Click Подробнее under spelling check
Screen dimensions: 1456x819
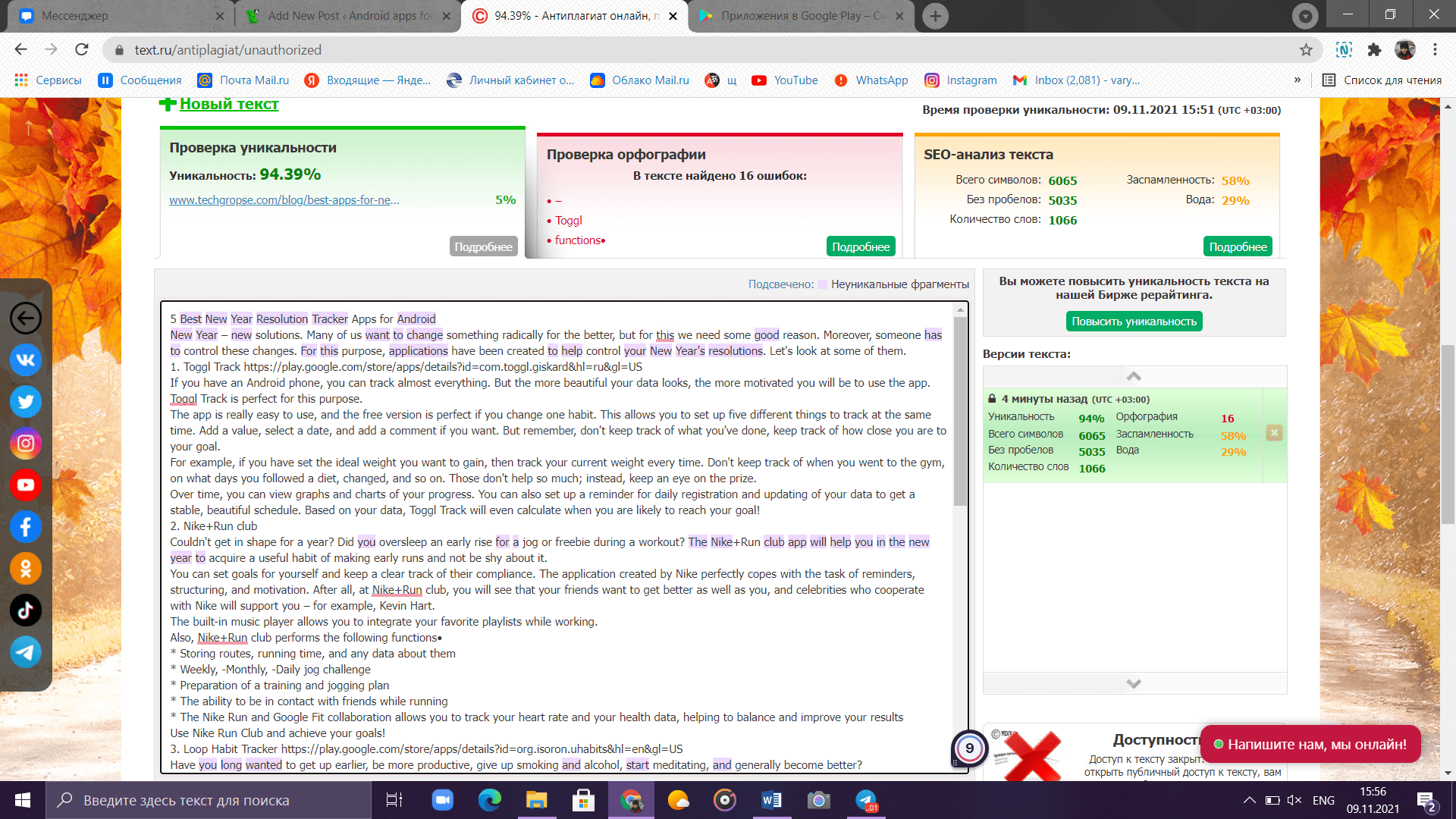tap(861, 246)
